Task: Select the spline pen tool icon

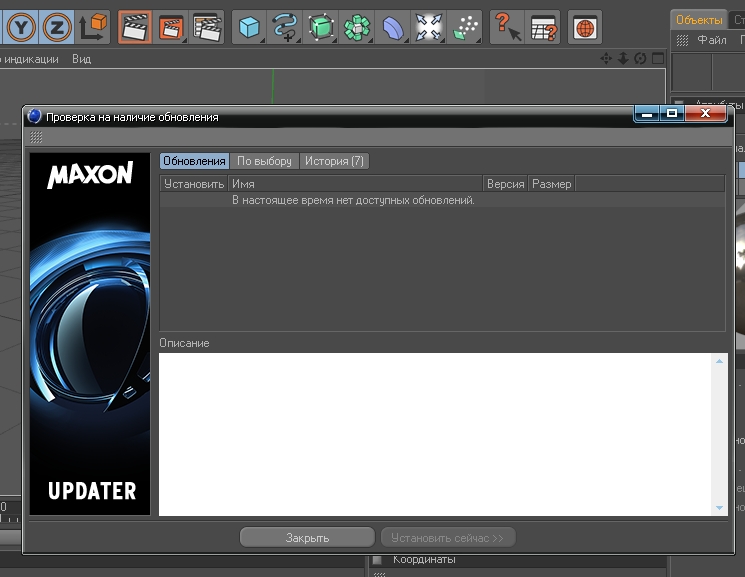Action: click(x=285, y=27)
